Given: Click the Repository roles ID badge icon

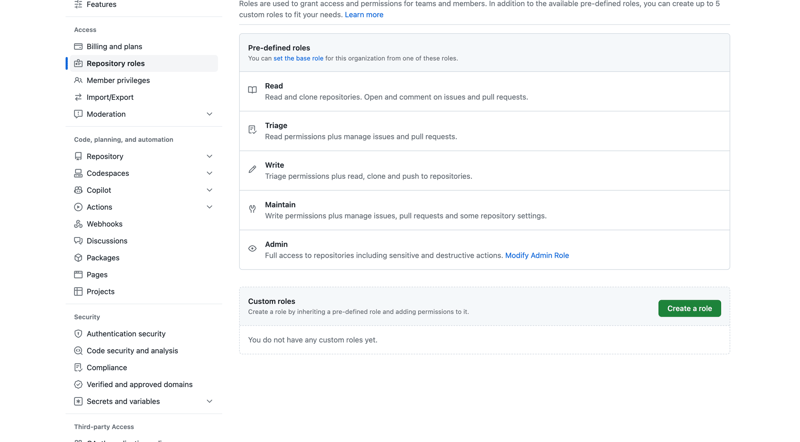Looking at the screenshot, I should (78, 63).
